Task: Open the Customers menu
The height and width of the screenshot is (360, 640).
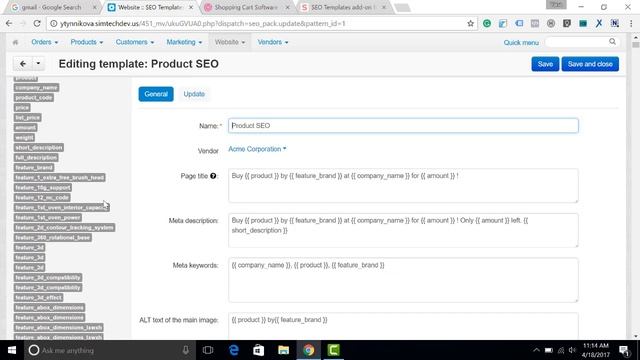Action: point(135,42)
